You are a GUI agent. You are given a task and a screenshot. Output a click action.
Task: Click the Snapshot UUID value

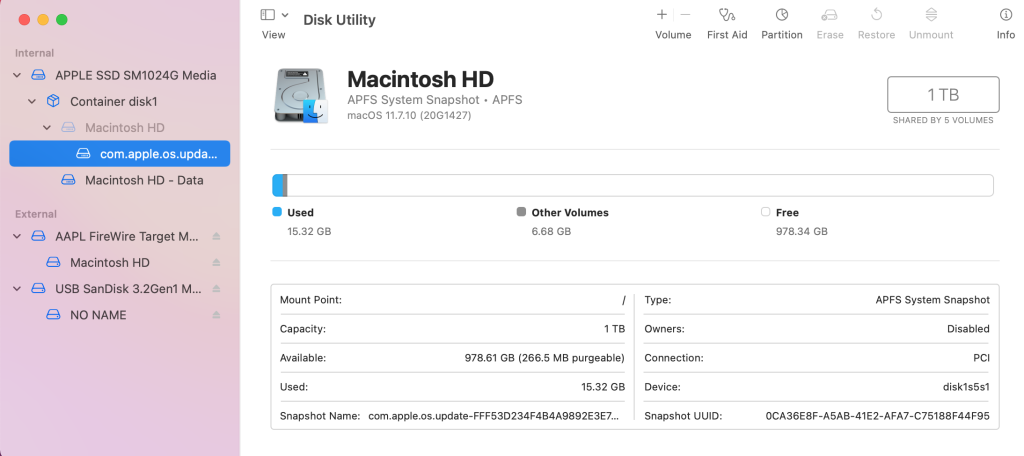coord(878,415)
